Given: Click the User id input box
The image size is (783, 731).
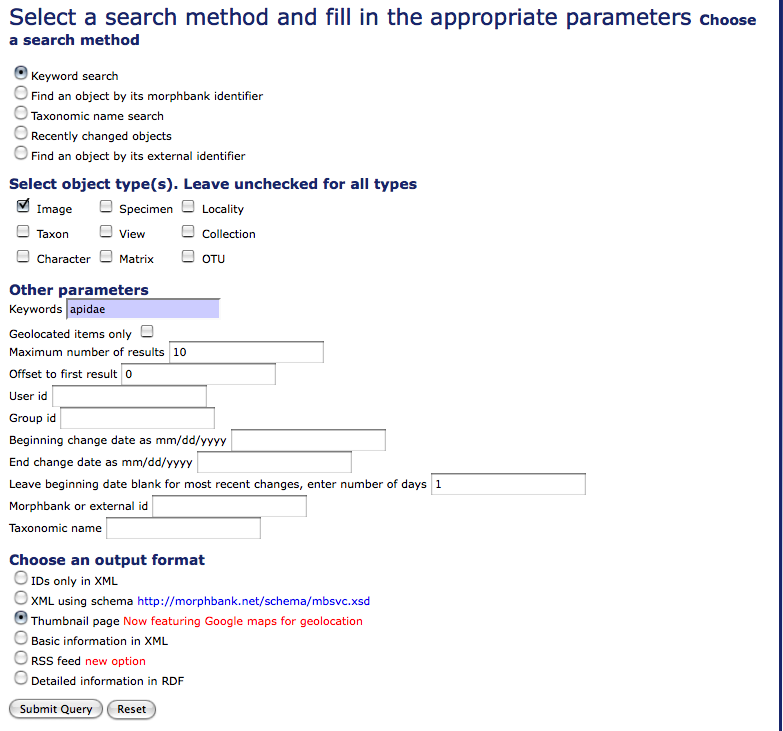Looking at the screenshot, I should pyautogui.click(x=129, y=396).
